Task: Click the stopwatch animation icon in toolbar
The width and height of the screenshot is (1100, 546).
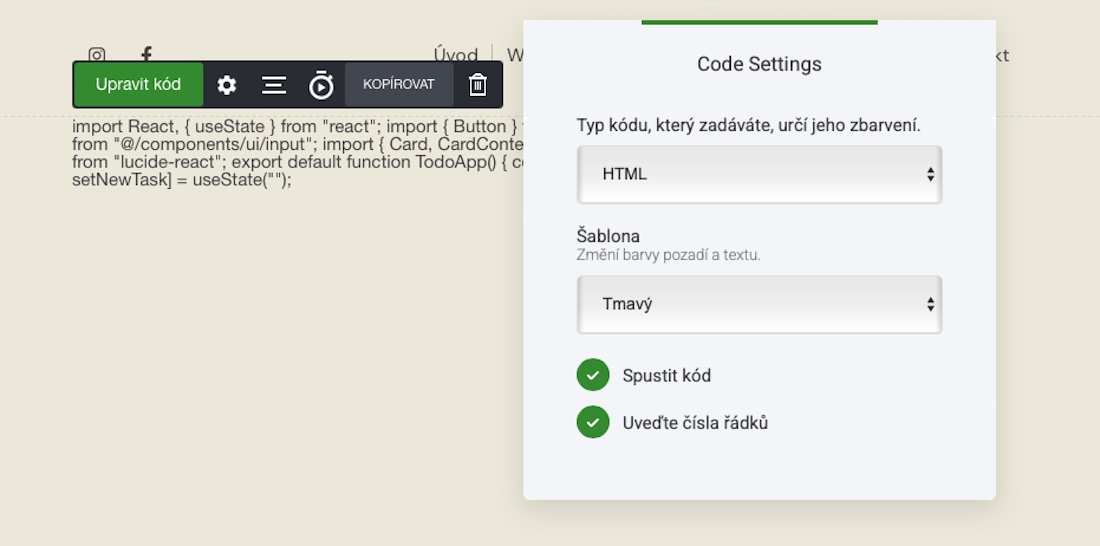Action: point(321,85)
